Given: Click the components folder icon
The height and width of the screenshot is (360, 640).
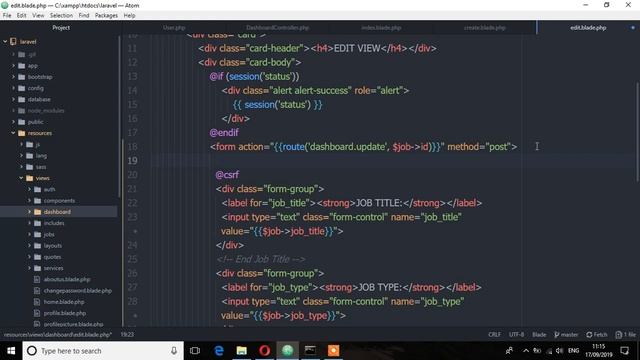Looking at the screenshot, I should coord(38,201).
